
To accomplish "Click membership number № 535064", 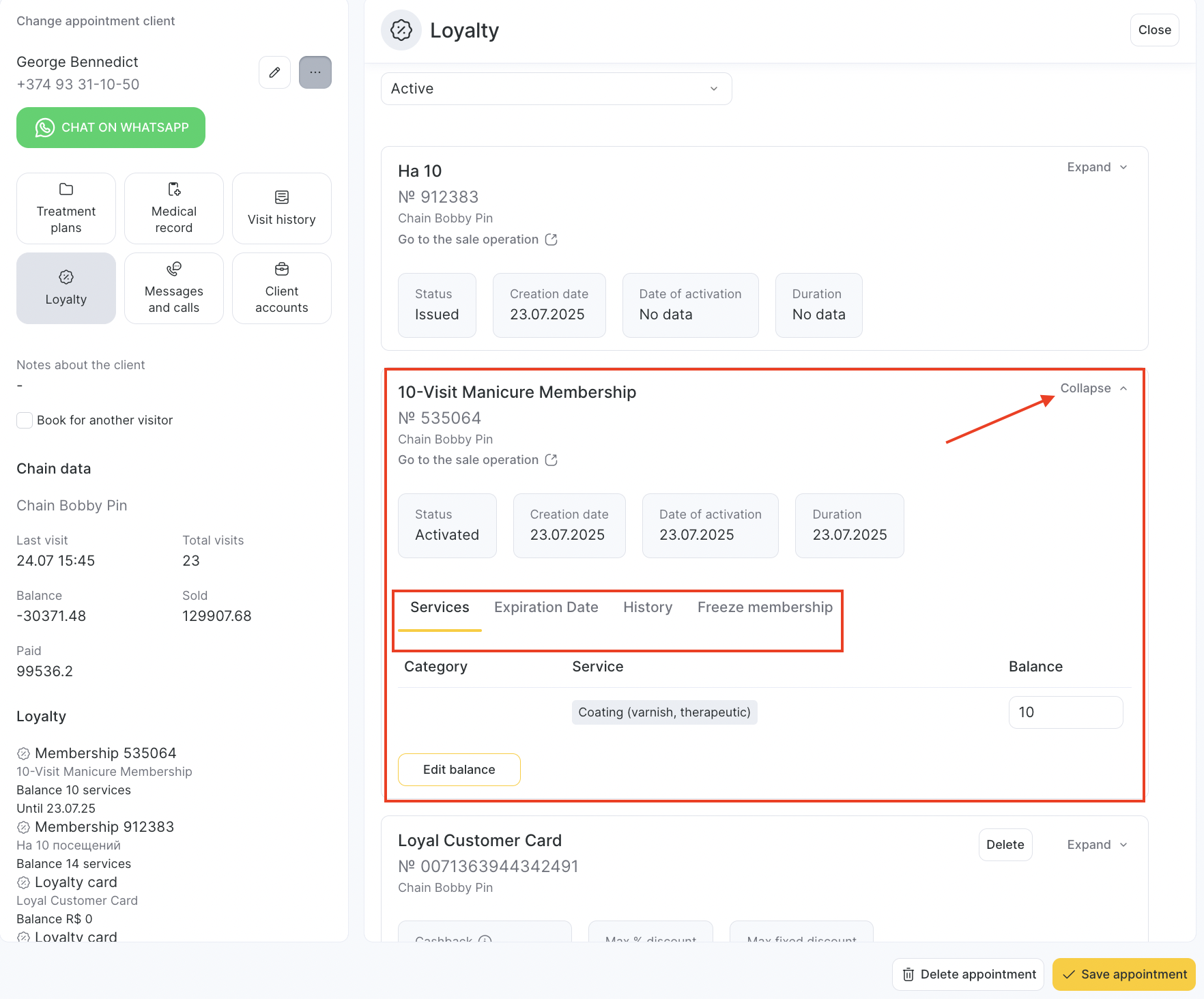I will click(x=440, y=418).
